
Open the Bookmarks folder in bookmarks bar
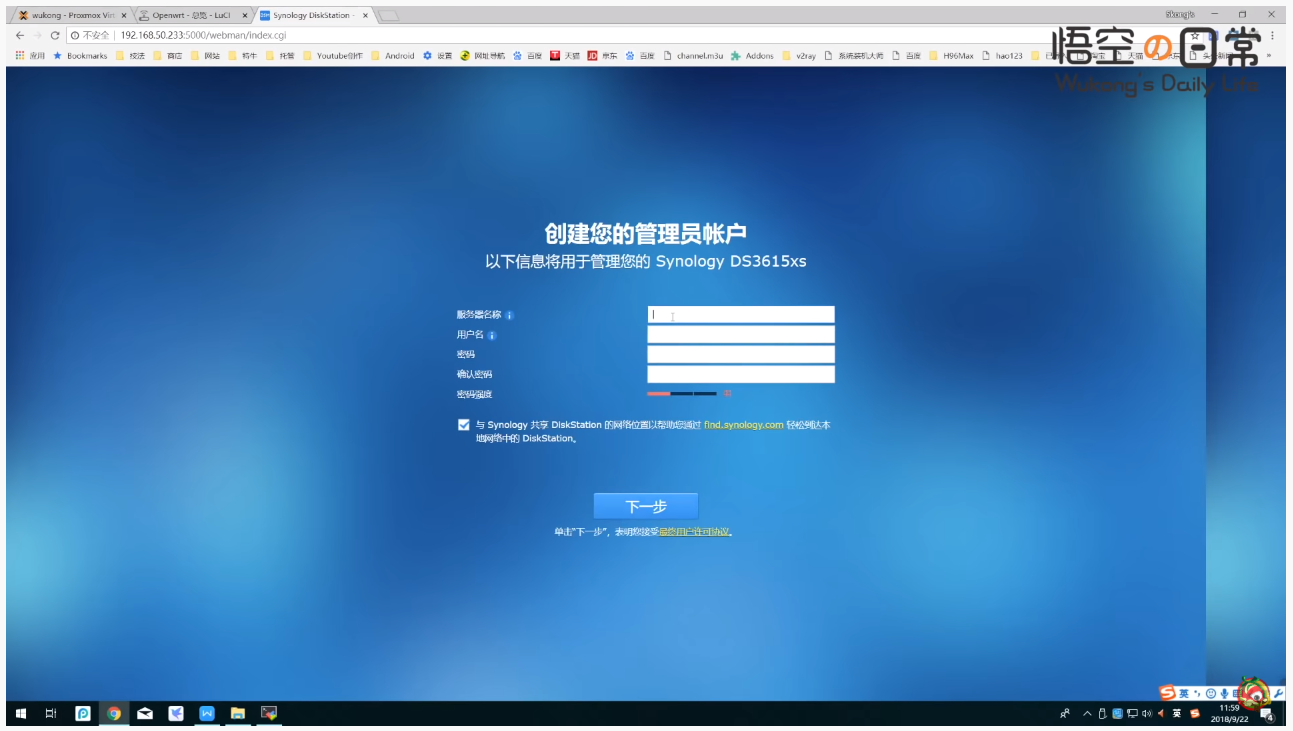pyautogui.click(x=80, y=56)
